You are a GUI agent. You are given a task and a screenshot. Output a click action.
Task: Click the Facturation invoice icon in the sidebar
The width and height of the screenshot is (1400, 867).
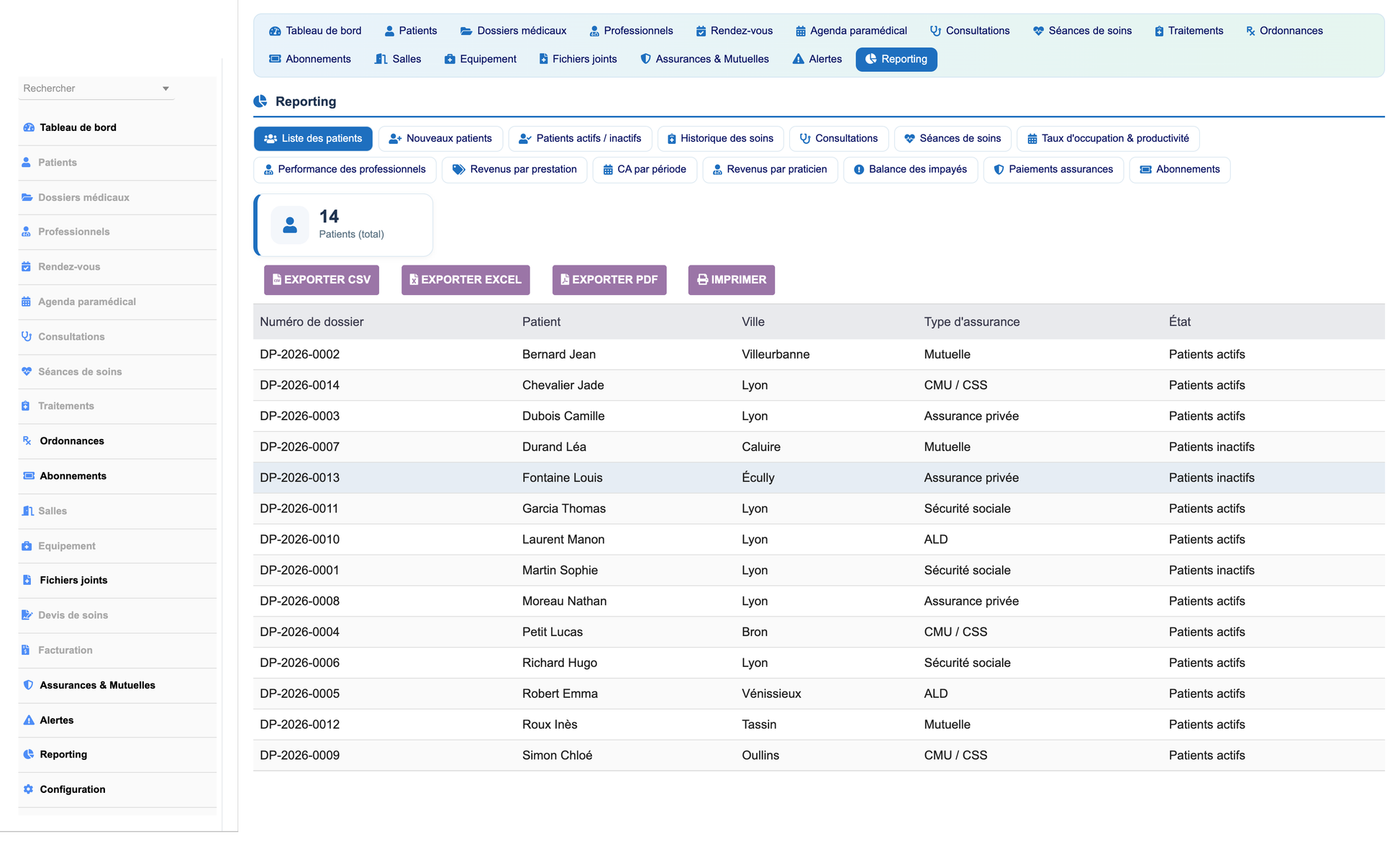26,650
